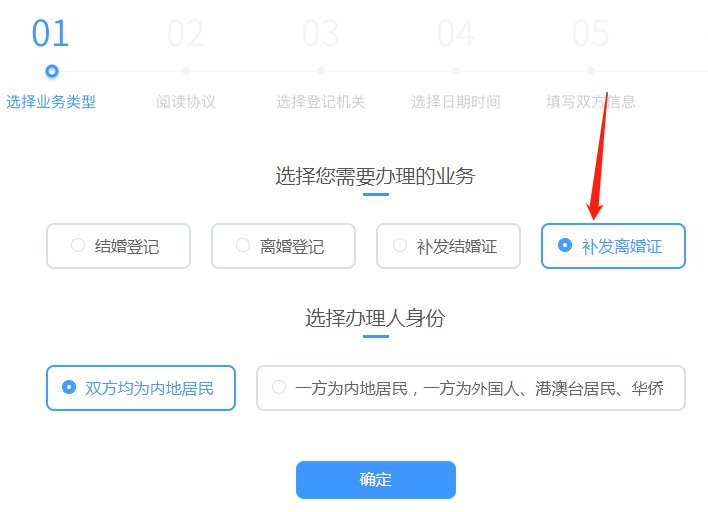708x512 pixels.
Task: Click the step 03 progress dot
Action: [321, 71]
